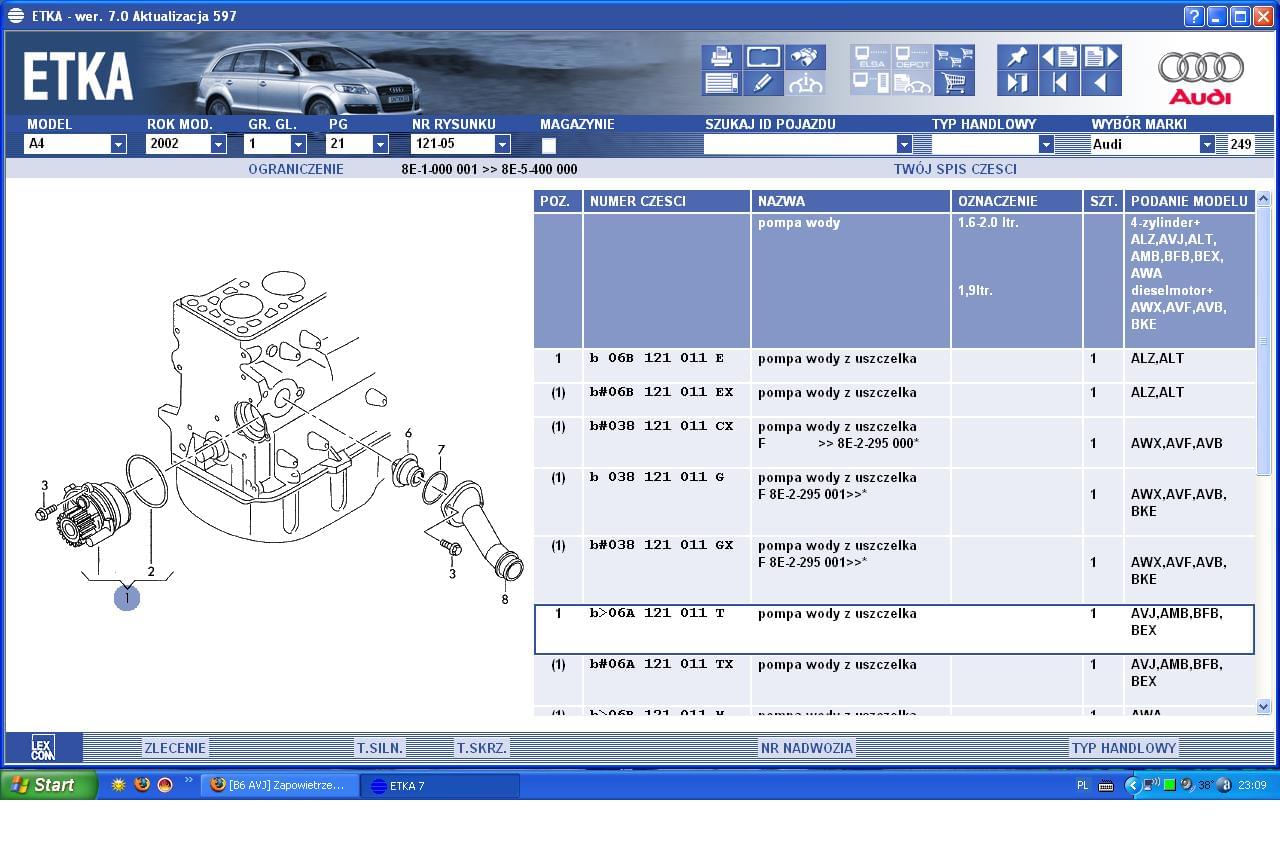Expand the GR. GL. dropdown
Screen dimensions: 1280x862
click(299, 144)
